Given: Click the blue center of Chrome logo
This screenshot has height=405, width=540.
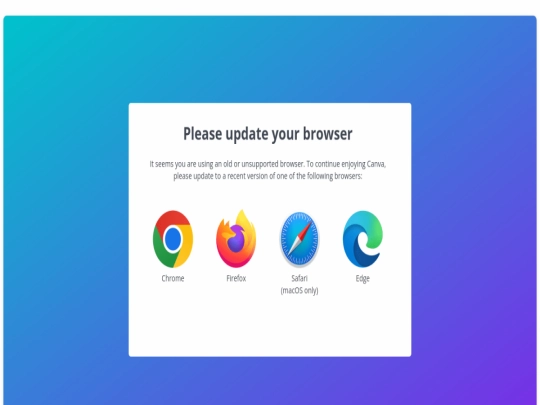Looking at the screenshot, I should (173, 239).
